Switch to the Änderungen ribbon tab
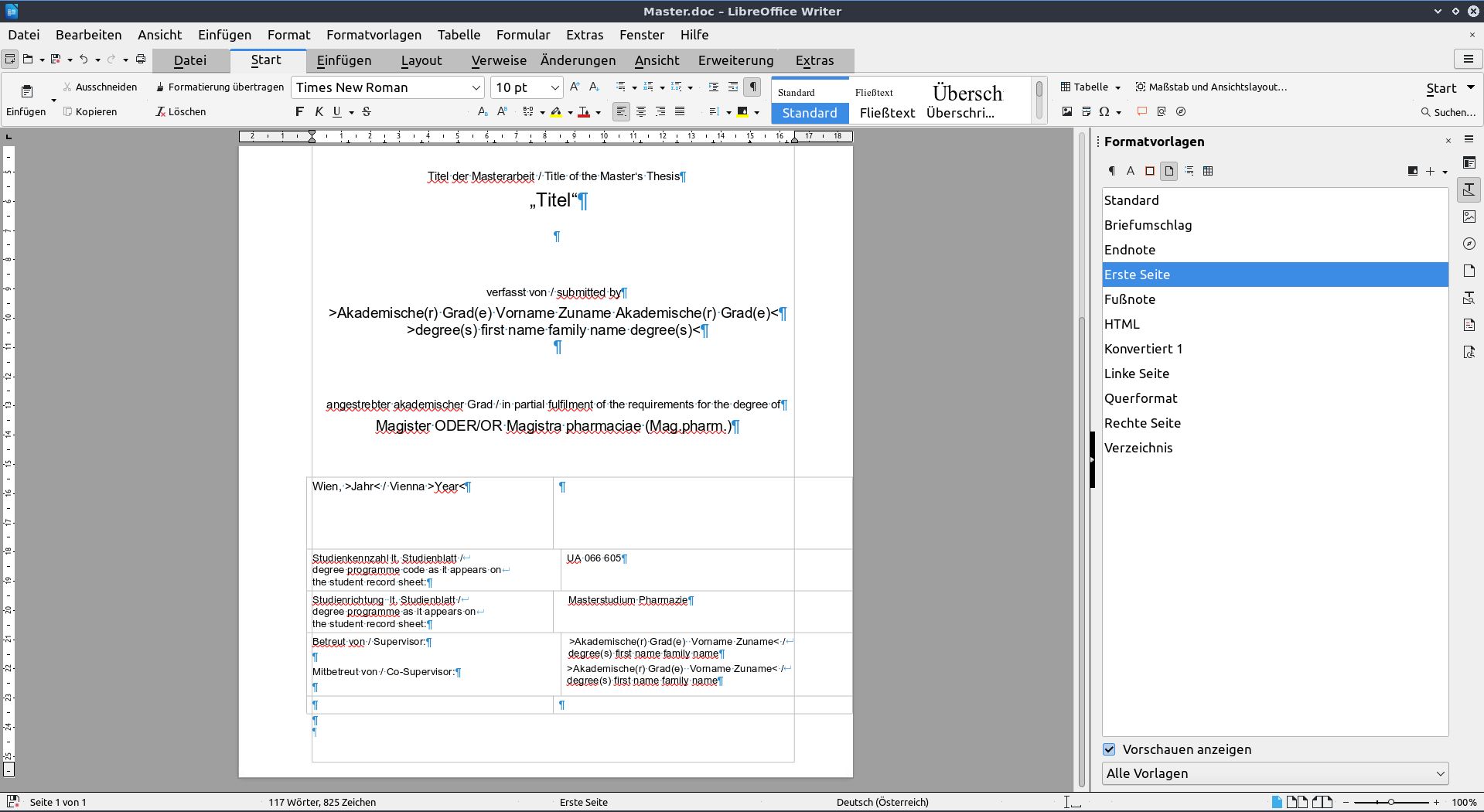This screenshot has width=1484, height=812. click(x=578, y=60)
